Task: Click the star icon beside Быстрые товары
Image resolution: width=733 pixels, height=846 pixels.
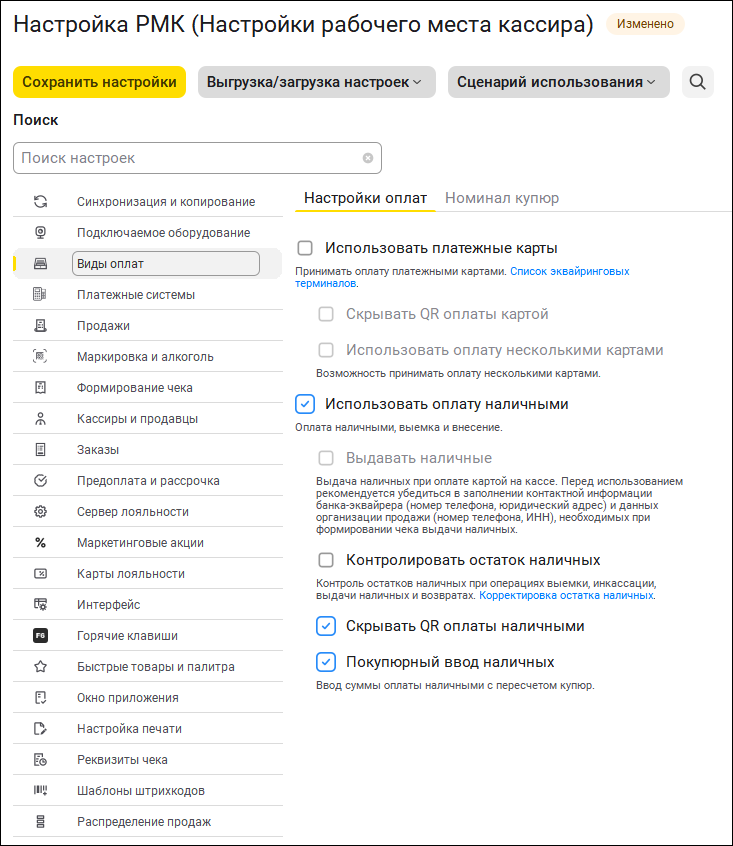Action: (41, 667)
